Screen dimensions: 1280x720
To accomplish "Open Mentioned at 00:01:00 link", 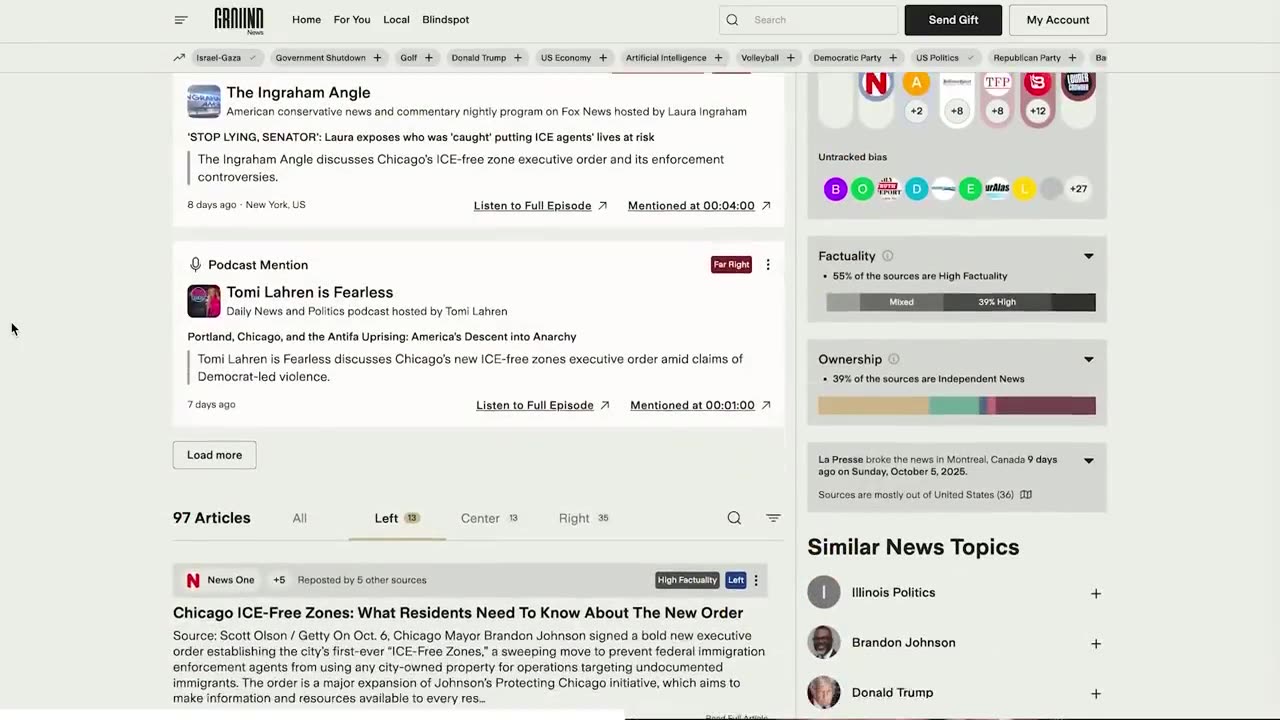I will click(701, 405).
